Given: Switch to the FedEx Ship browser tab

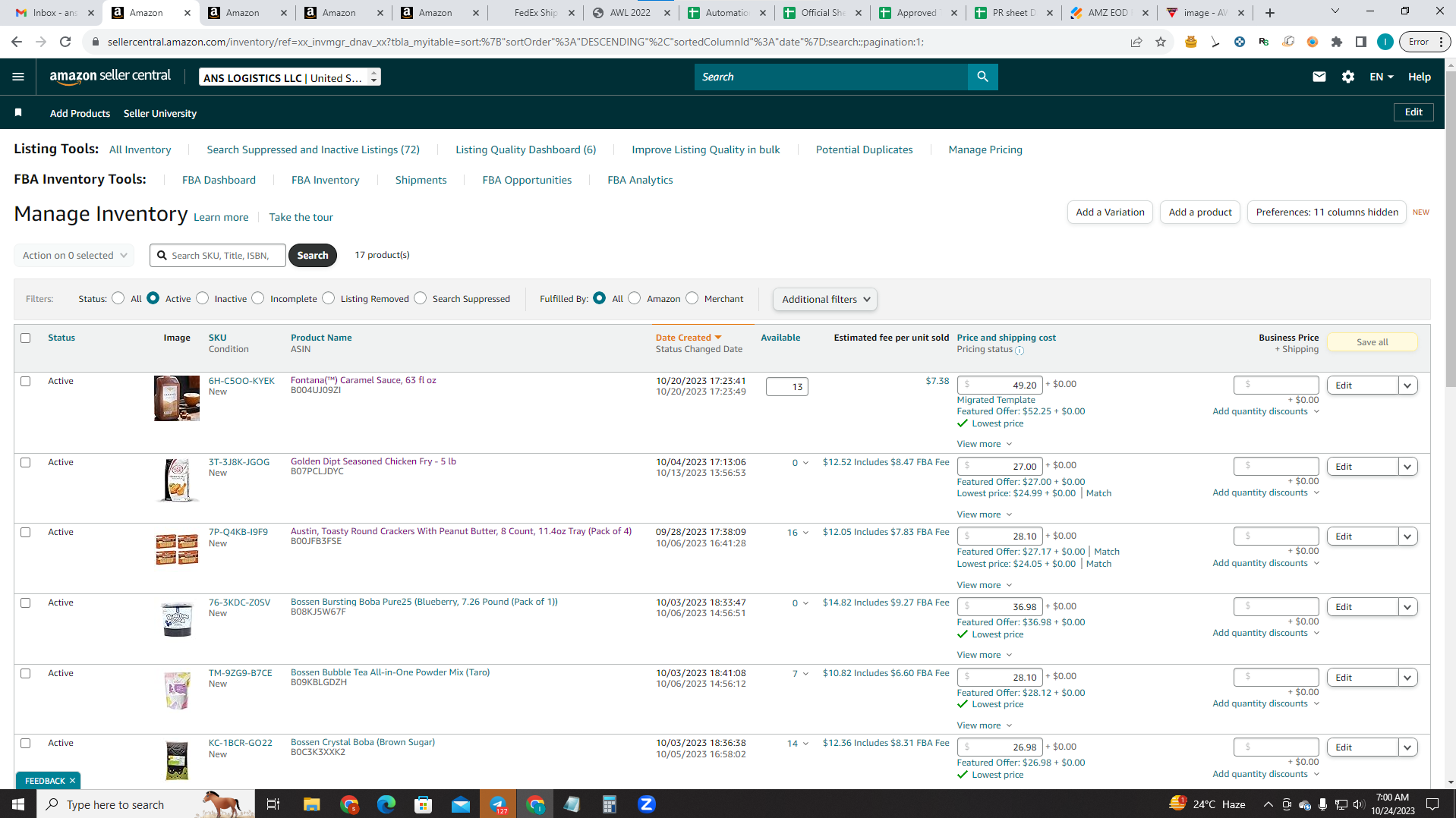Looking at the screenshot, I should click(536, 12).
